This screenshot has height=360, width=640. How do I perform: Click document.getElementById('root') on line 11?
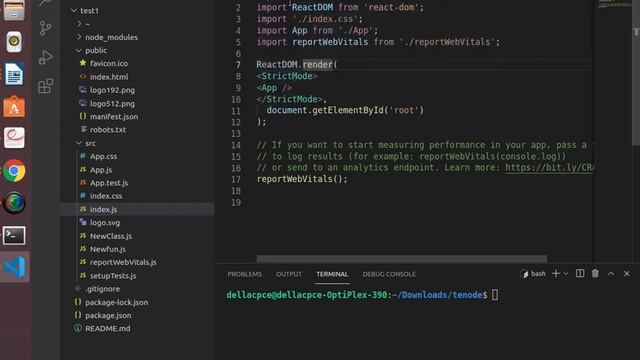point(345,110)
